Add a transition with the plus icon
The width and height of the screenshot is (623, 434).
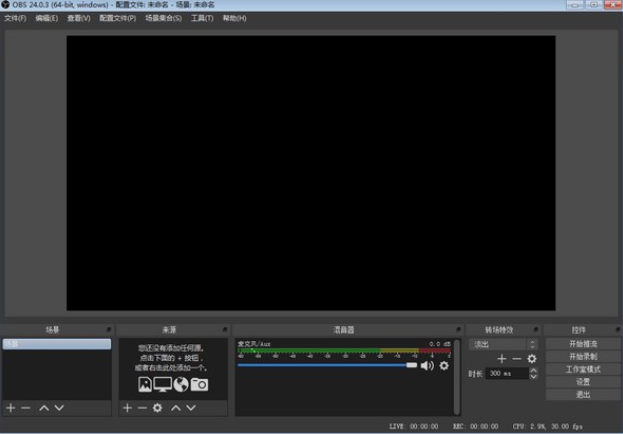[x=502, y=359]
